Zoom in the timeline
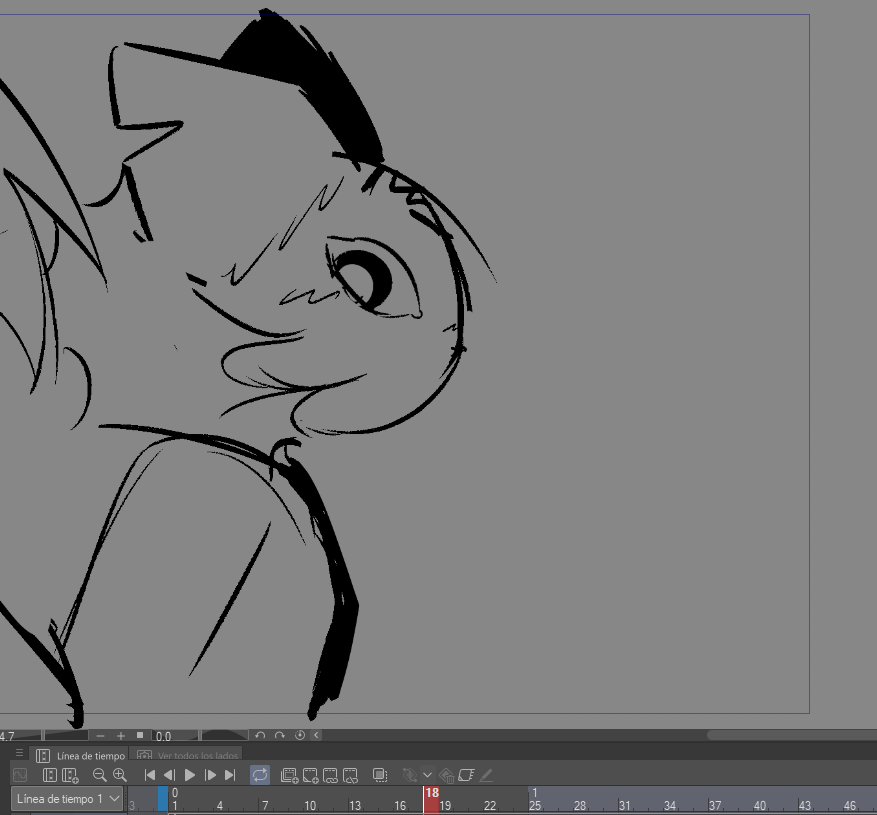This screenshot has width=877, height=815. (x=119, y=775)
